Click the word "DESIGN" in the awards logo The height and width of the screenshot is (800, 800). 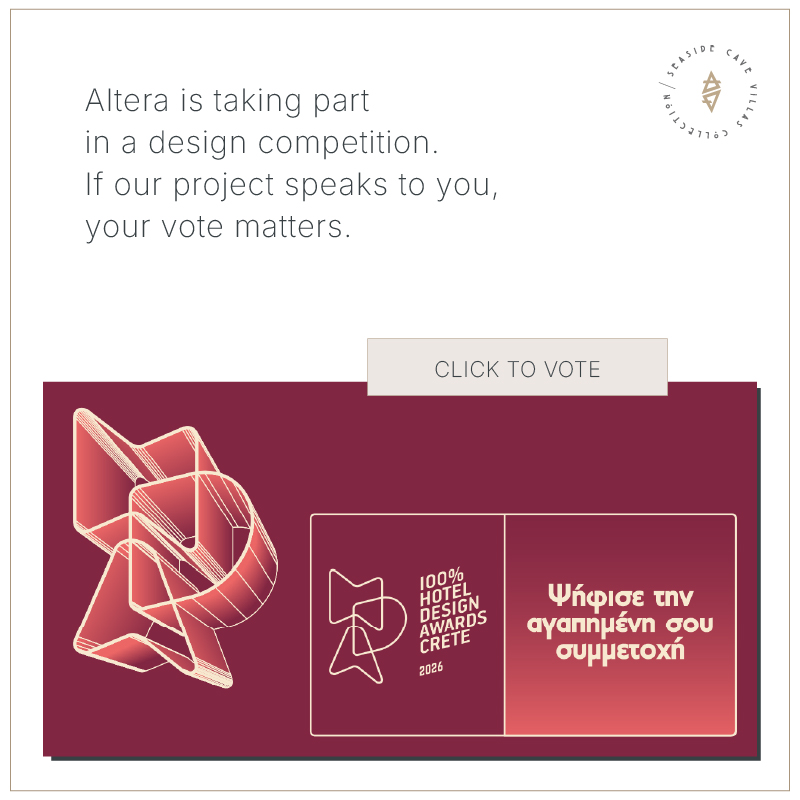pos(449,610)
